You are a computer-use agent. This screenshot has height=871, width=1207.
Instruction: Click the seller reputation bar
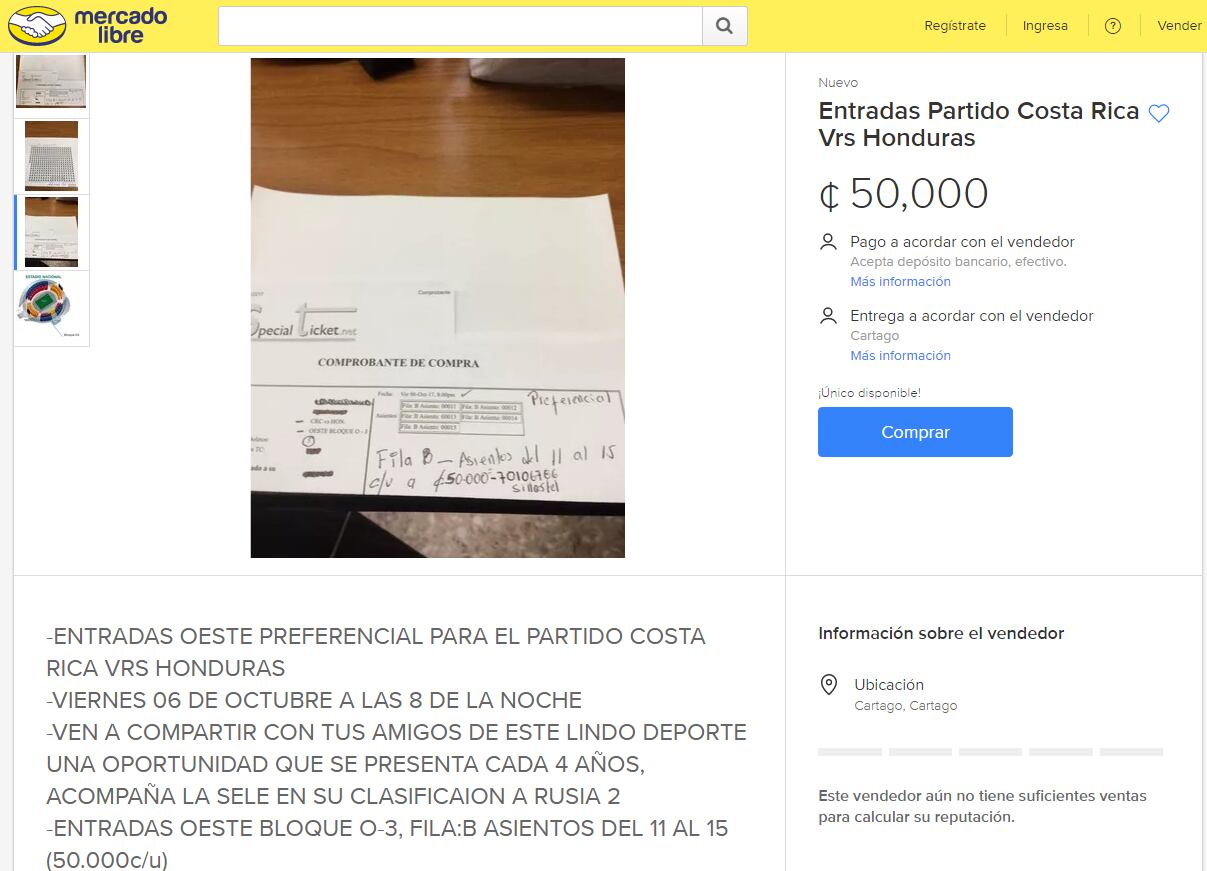click(x=990, y=751)
